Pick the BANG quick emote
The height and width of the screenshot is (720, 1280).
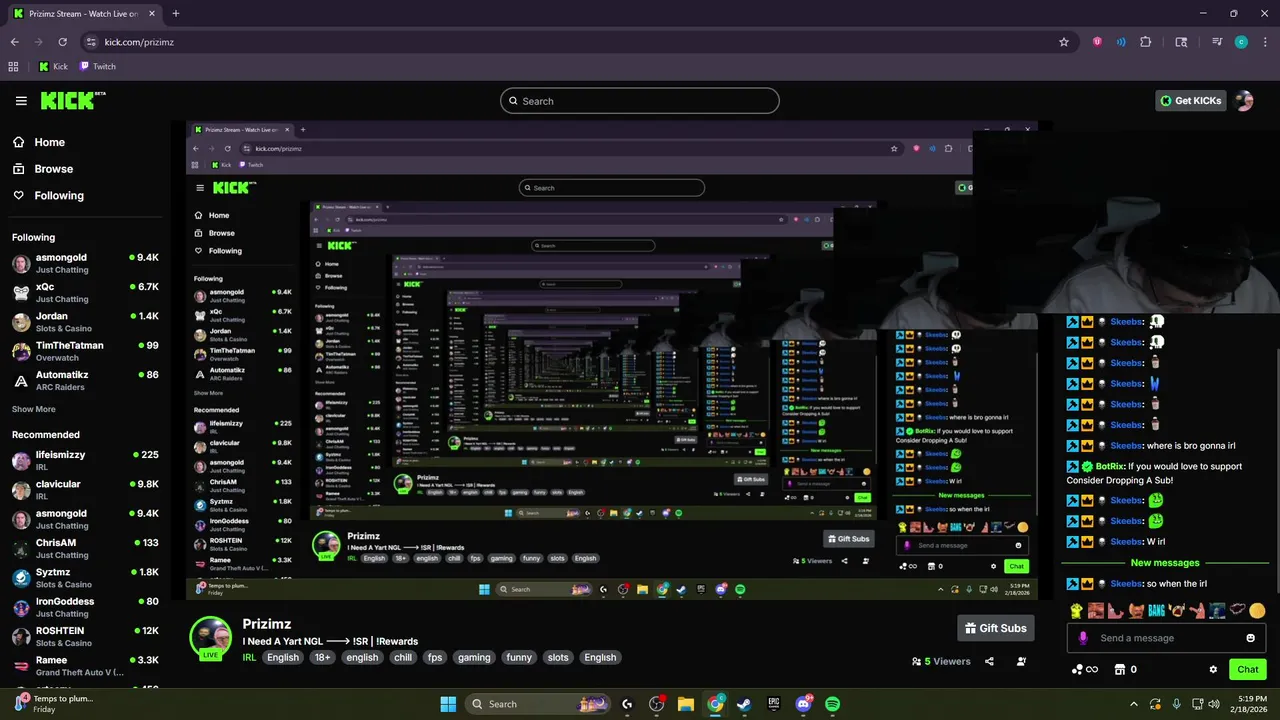(x=1154, y=610)
